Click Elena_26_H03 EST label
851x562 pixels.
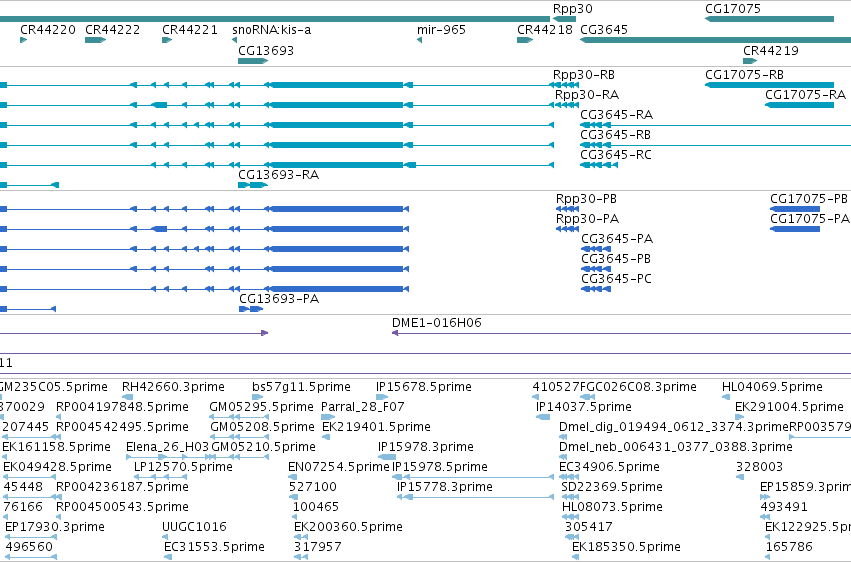(167, 448)
